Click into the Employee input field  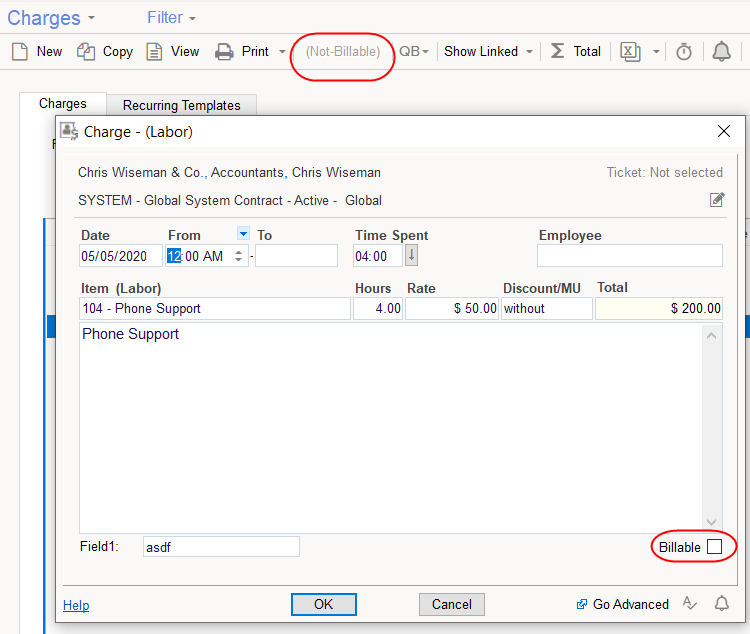point(629,256)
